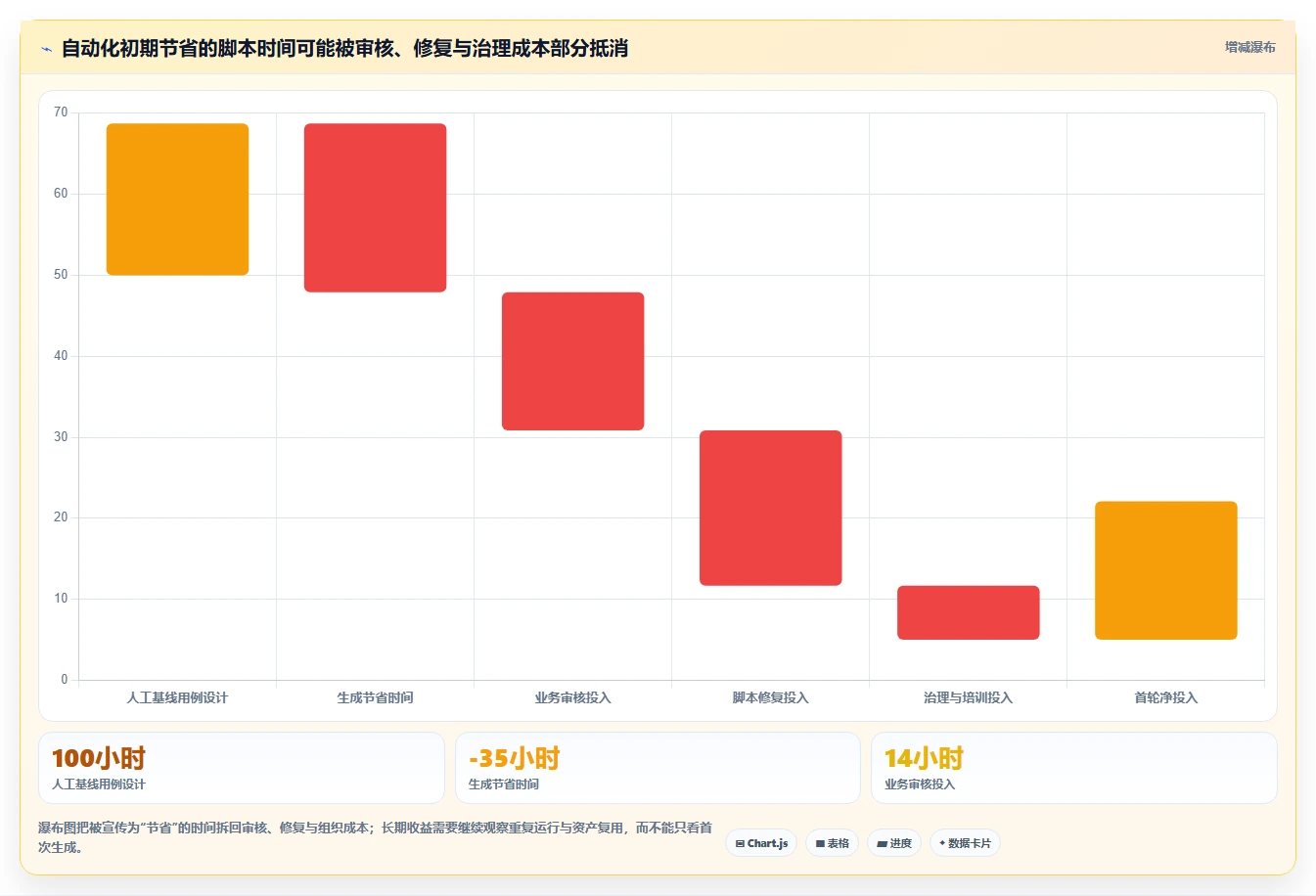Image resolution: width=1316 pixels, height=896 pixels.
Task: Click the footnote text starting 瀑布图把被宣传为
Action: tap(375, 837)
